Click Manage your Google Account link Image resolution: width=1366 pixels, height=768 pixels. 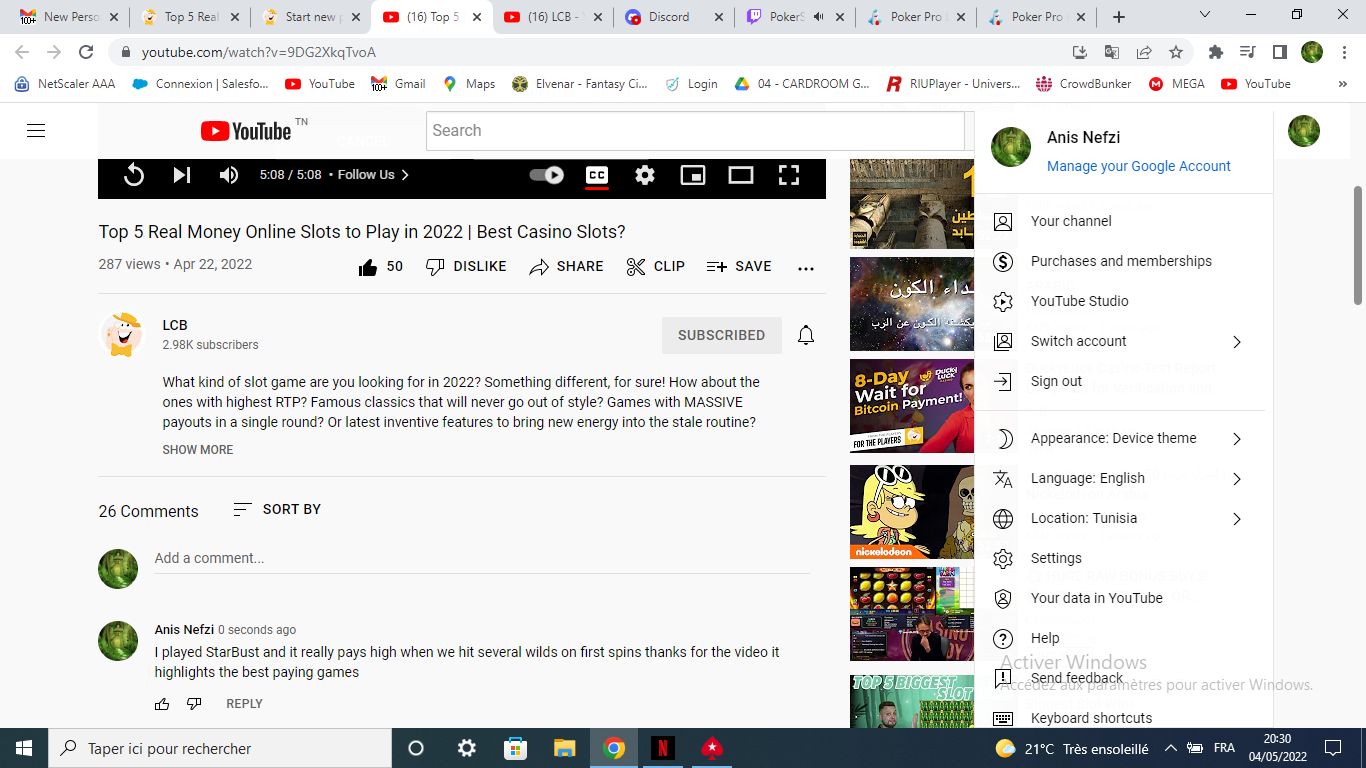(x=1138, y=166)
